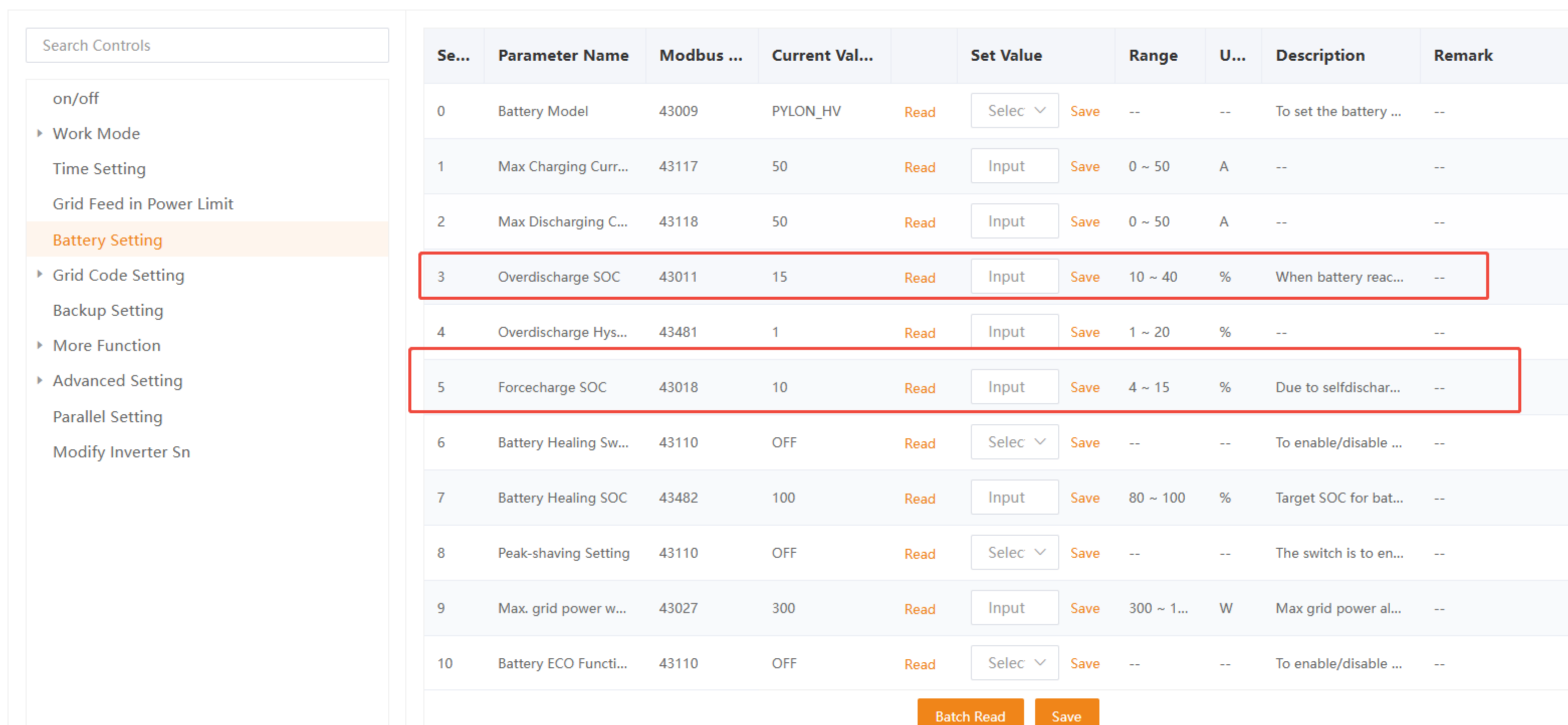
Task: Click the Overdischarge SOC set value input
Action: pyautogui.click(x=1014, y=277)
